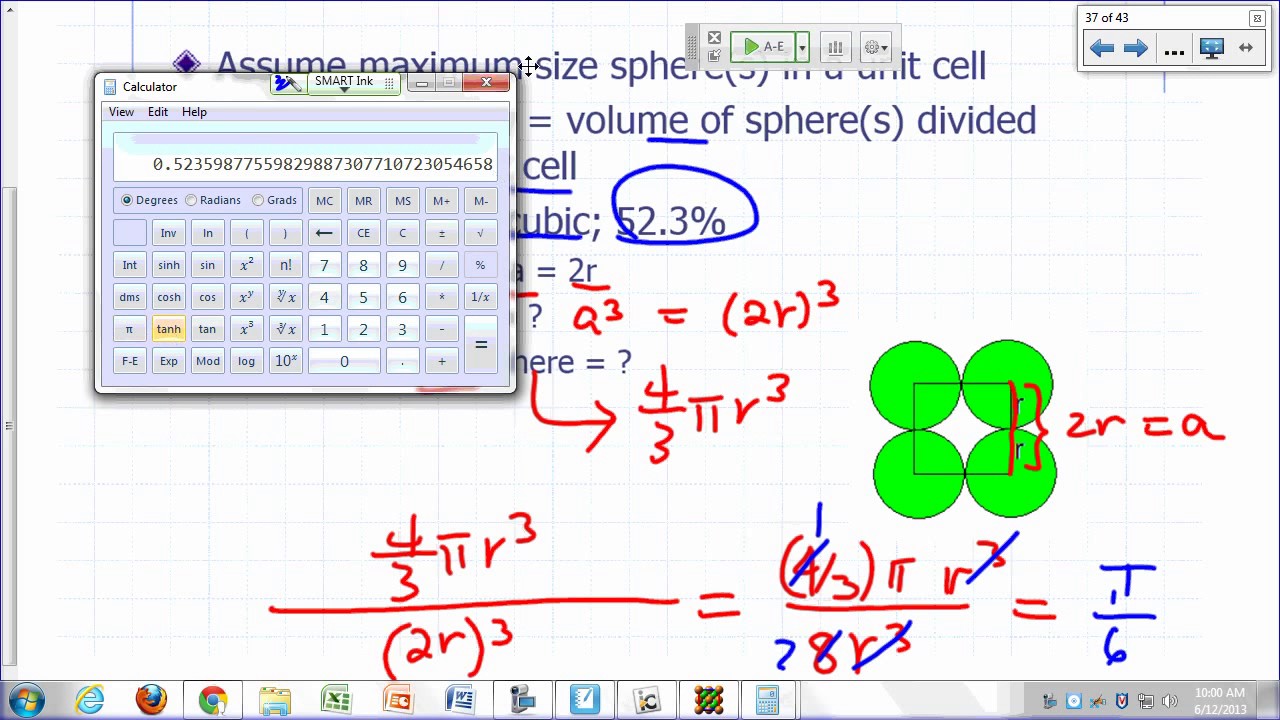Open the Calculator Edit menu
The width and height of the screenshot is (1280, 720).
pyautogui.click(x=158, y=112)
